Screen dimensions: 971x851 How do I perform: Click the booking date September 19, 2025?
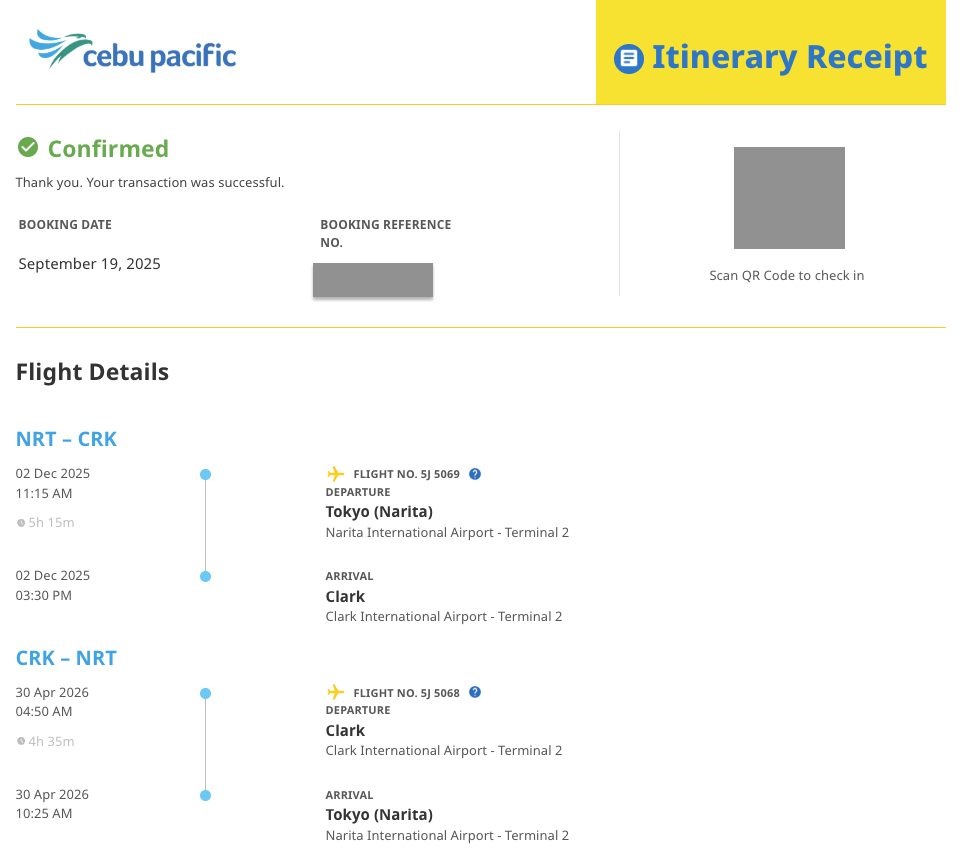pyautogui.click(x=89, y=264)
